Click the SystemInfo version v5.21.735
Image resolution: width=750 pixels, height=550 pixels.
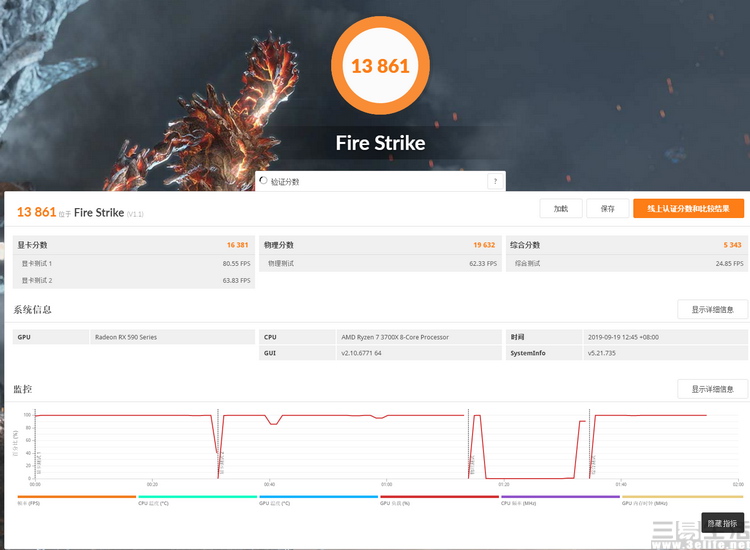tap(602, 353)
